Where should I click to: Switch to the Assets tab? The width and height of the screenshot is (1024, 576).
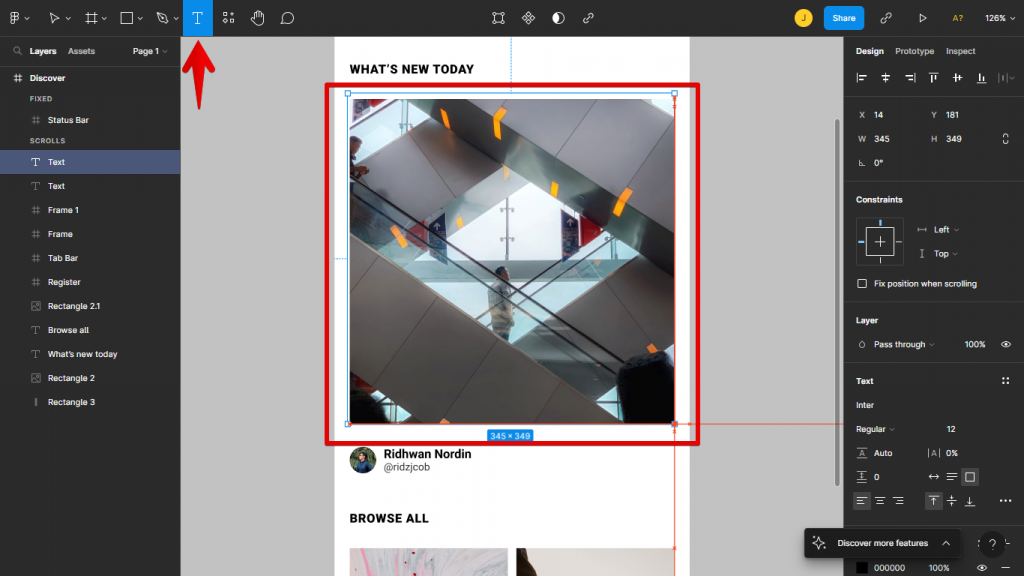(x=81, y=51)
